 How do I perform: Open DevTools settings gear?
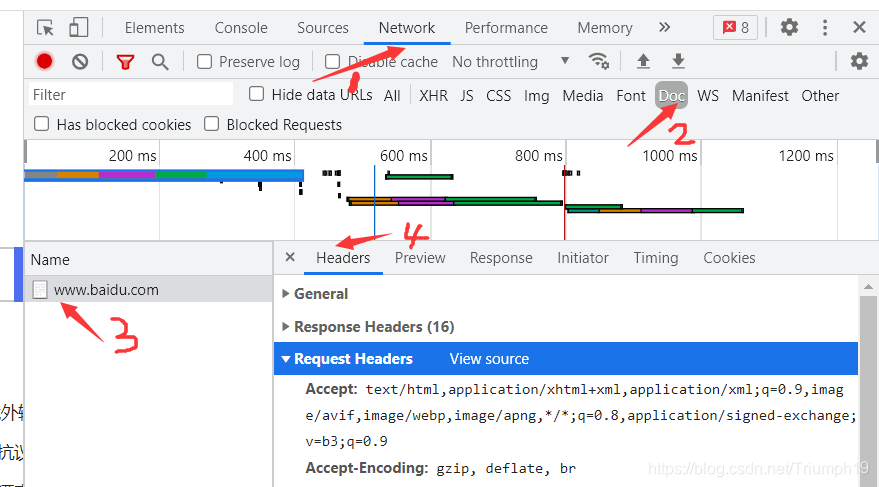point(789,27)
